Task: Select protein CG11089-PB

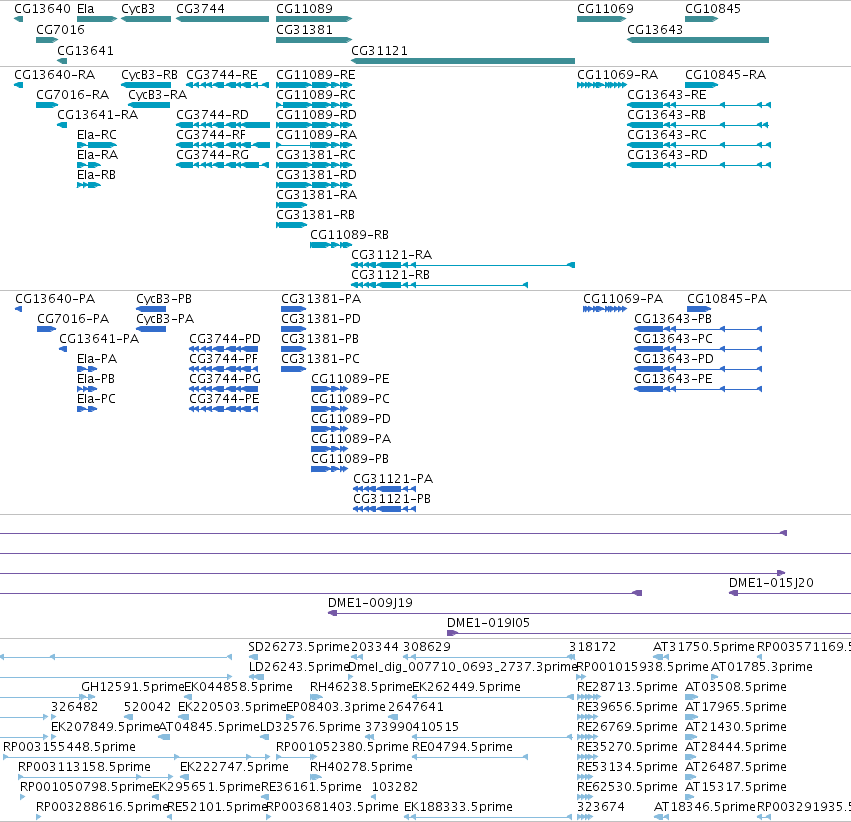Action: tap(329, 469)
